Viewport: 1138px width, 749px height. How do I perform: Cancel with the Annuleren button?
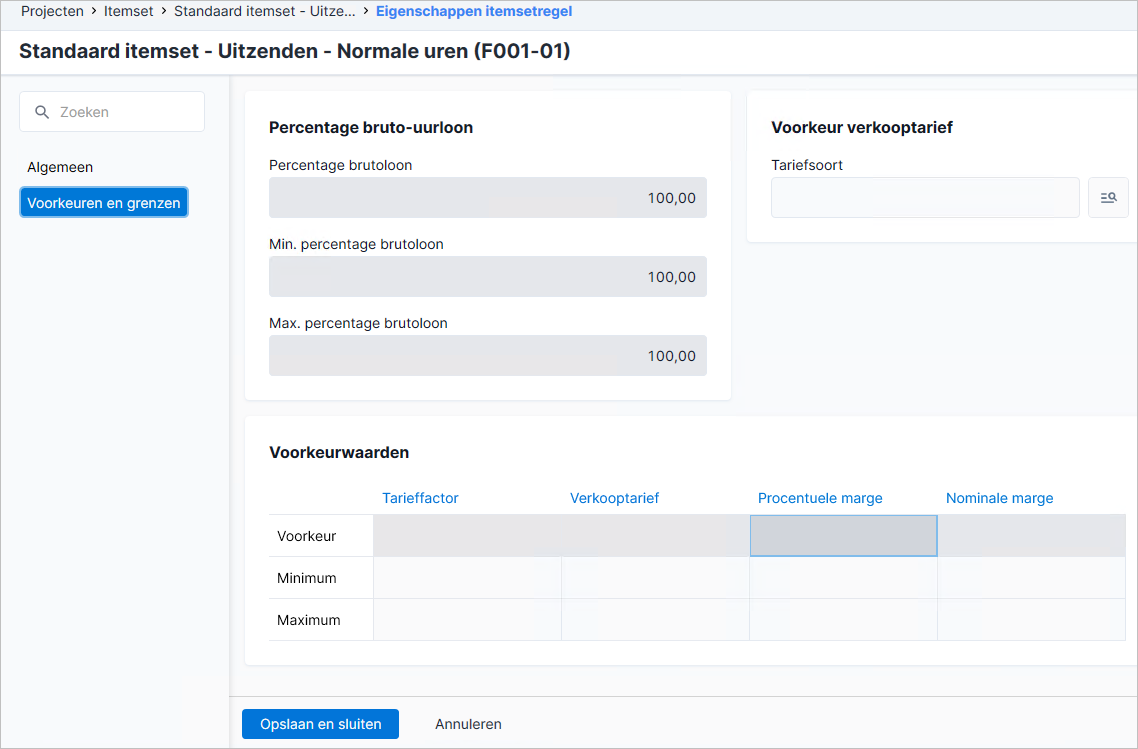point(468,724)
